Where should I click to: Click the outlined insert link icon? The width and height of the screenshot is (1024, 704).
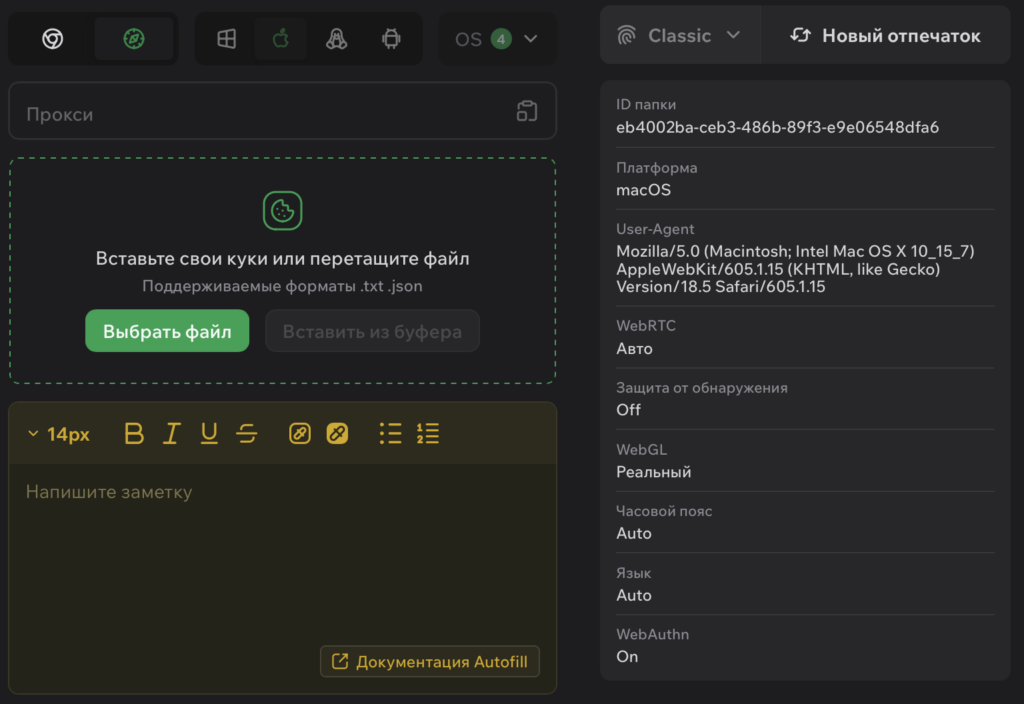[x=300, y=433]
